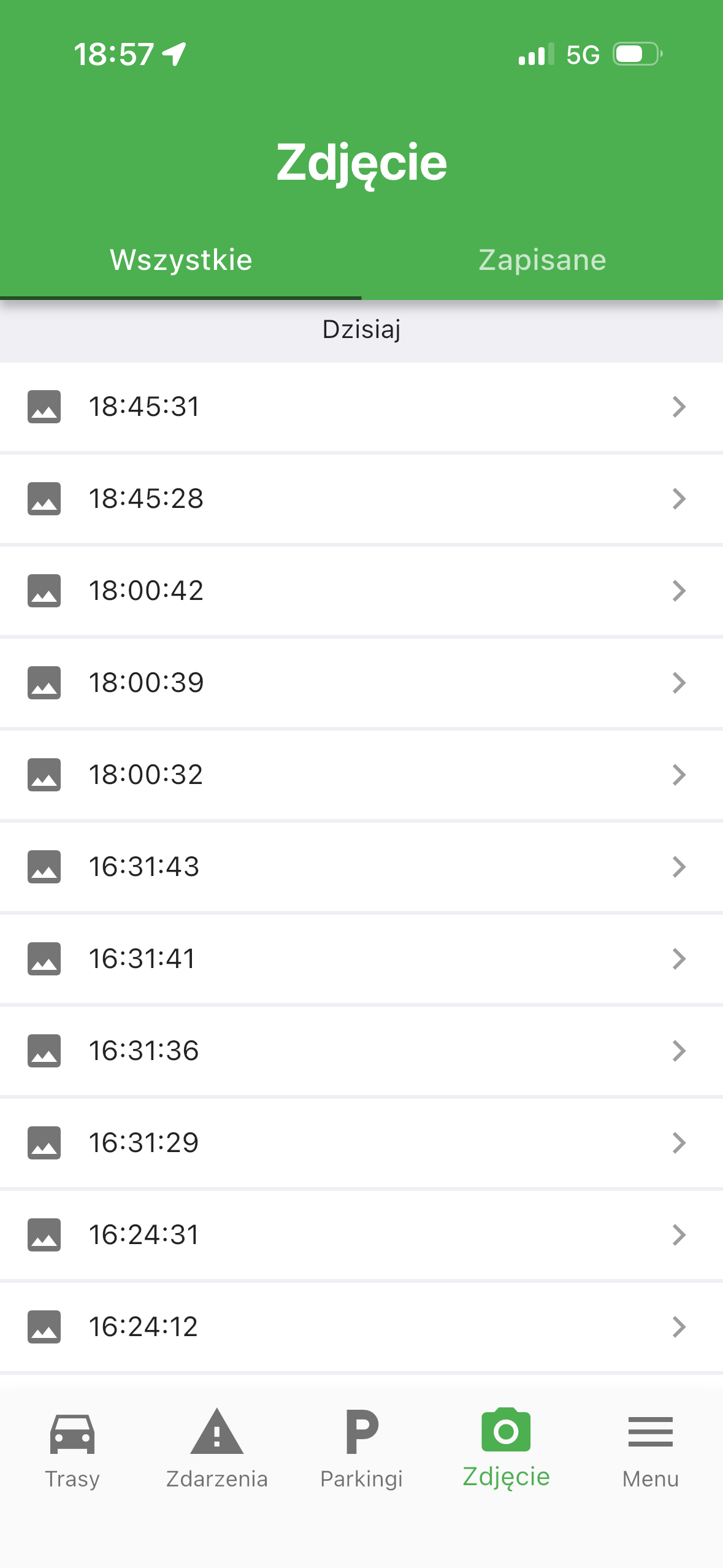Open the Menu hamburger icon
The width and height of the screenshot is (723, 1568).
(650, 1432)
